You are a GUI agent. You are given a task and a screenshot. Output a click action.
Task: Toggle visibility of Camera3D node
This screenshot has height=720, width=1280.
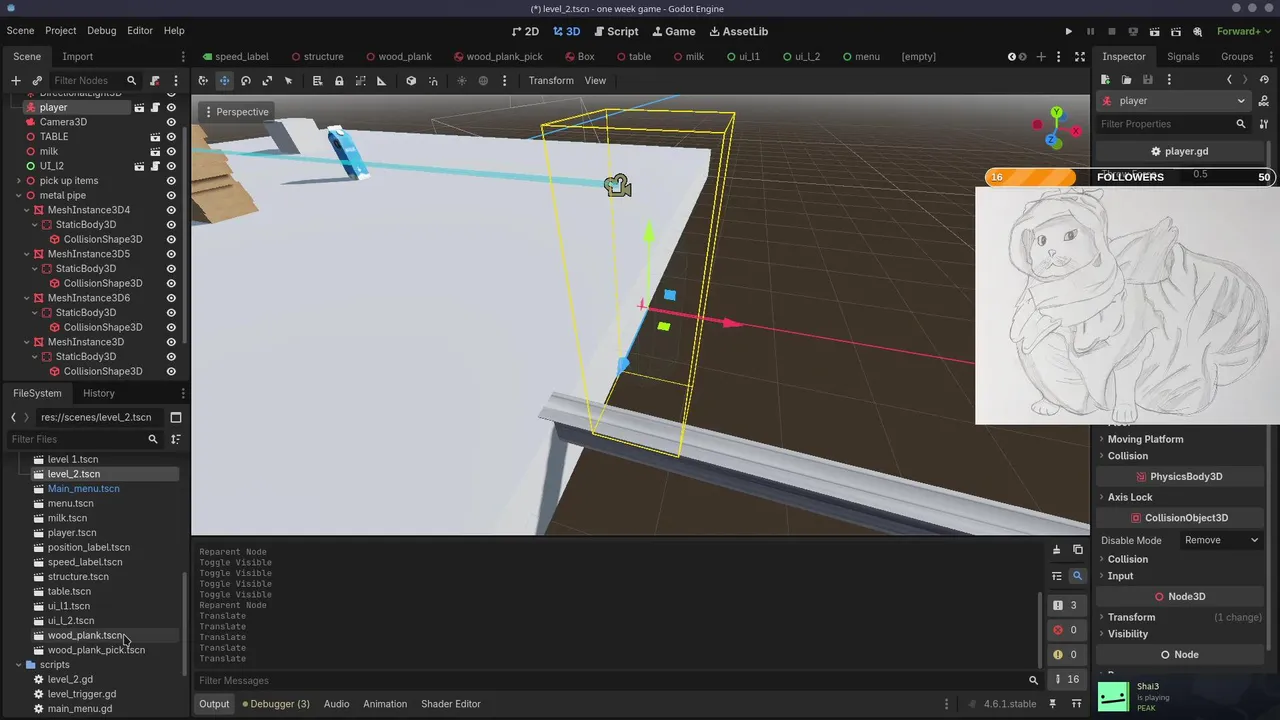171,122
